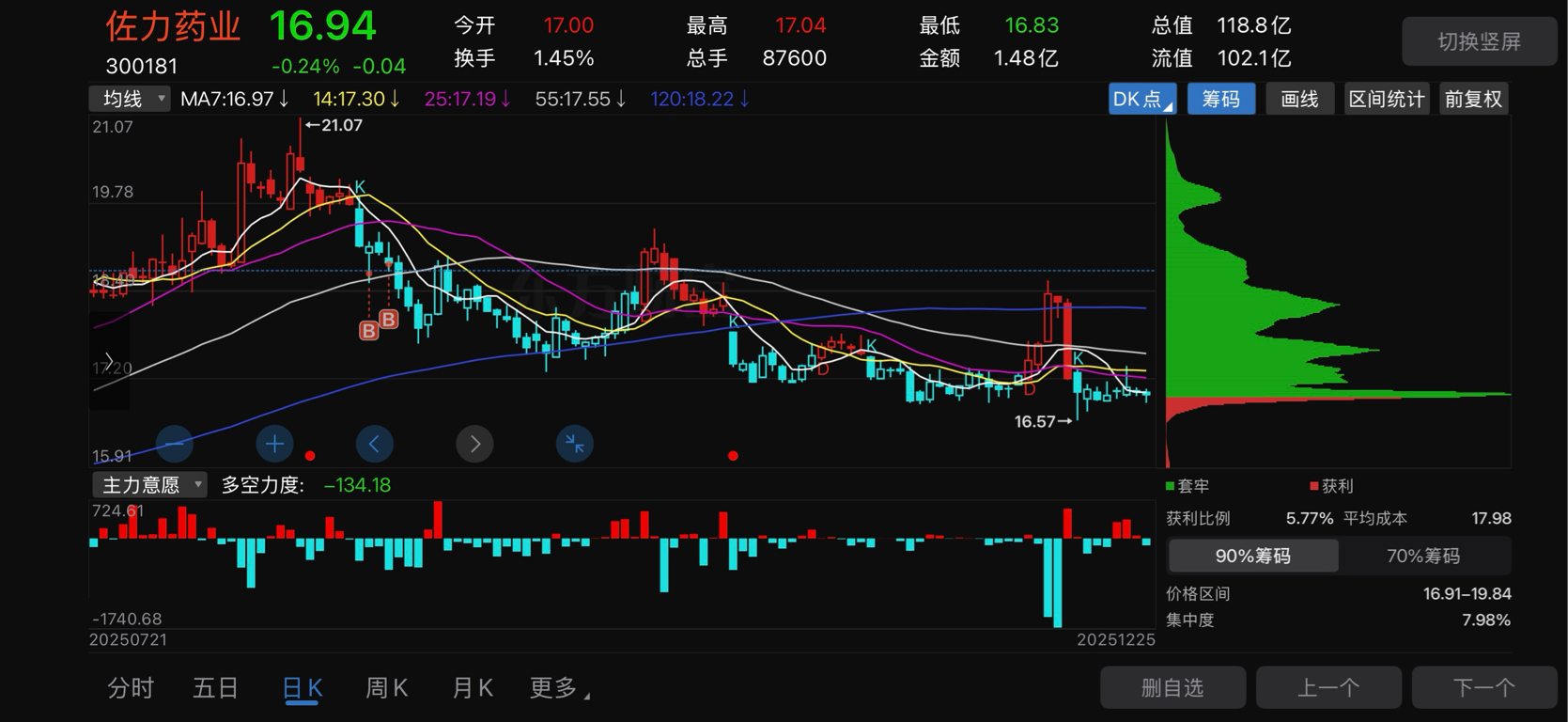Open 区间统计 range statistics

[x=1387, y=99]
